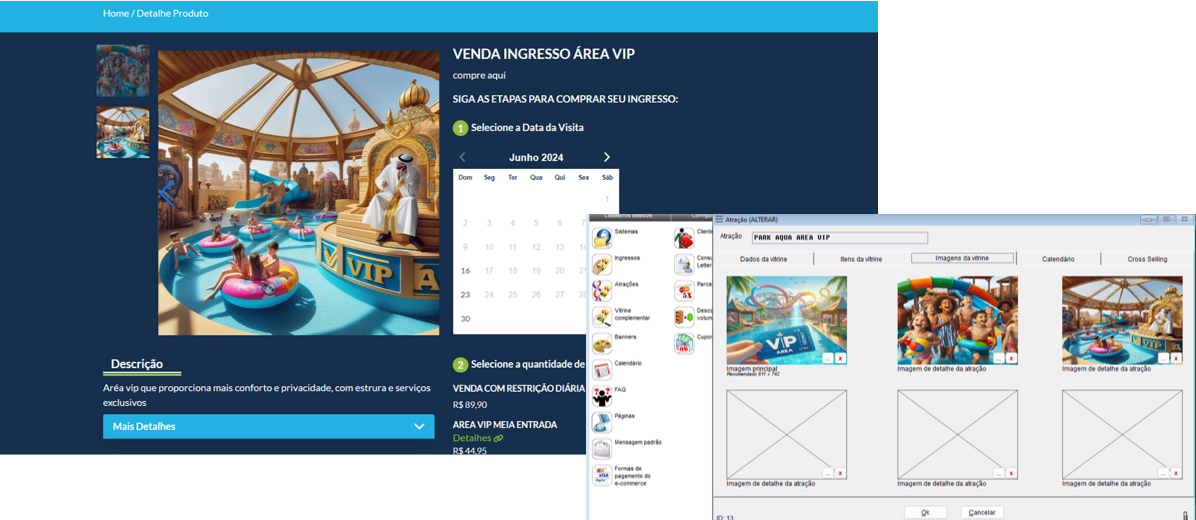Remove the children water slide image with X
Image resolution: width=1196 pixels, height=520 pixels.
pos(1011,358)
